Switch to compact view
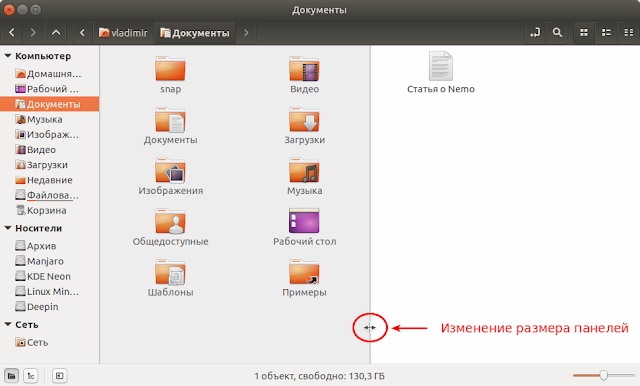 [629, 33]
